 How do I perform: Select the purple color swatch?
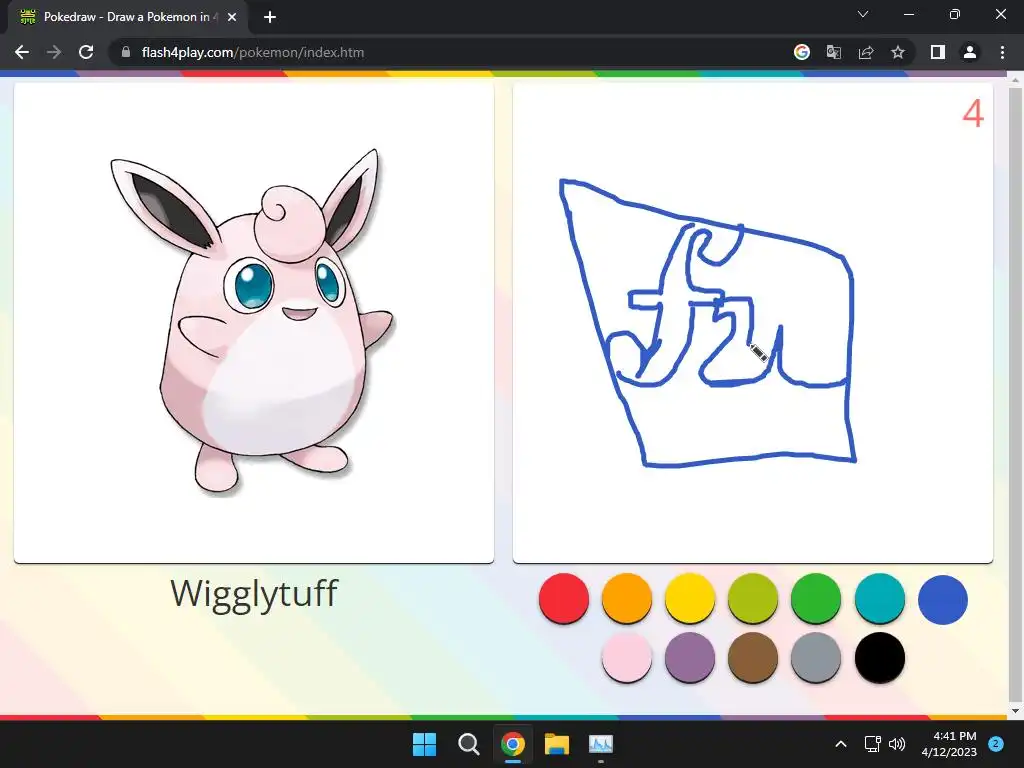point(690,657)
